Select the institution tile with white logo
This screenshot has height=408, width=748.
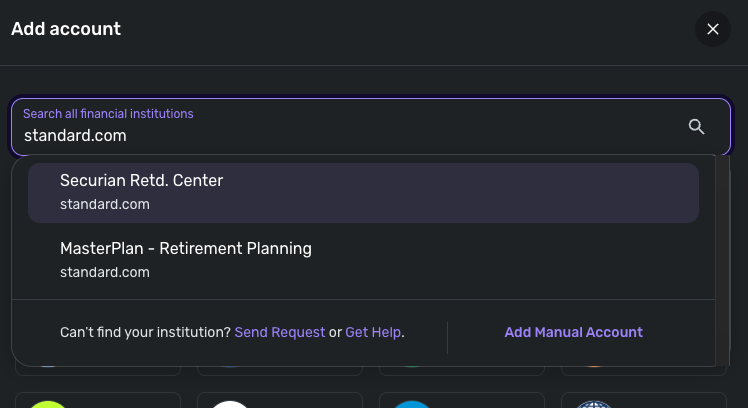pos(280,400)
